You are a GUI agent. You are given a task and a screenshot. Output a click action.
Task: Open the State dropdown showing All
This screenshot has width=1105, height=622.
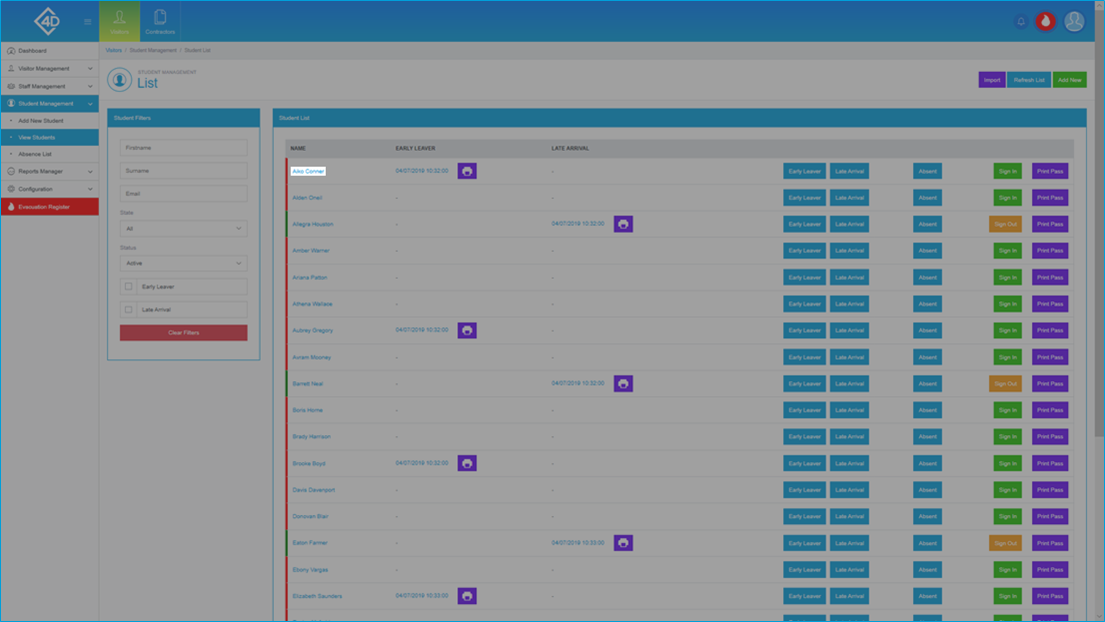click(183, 228)
